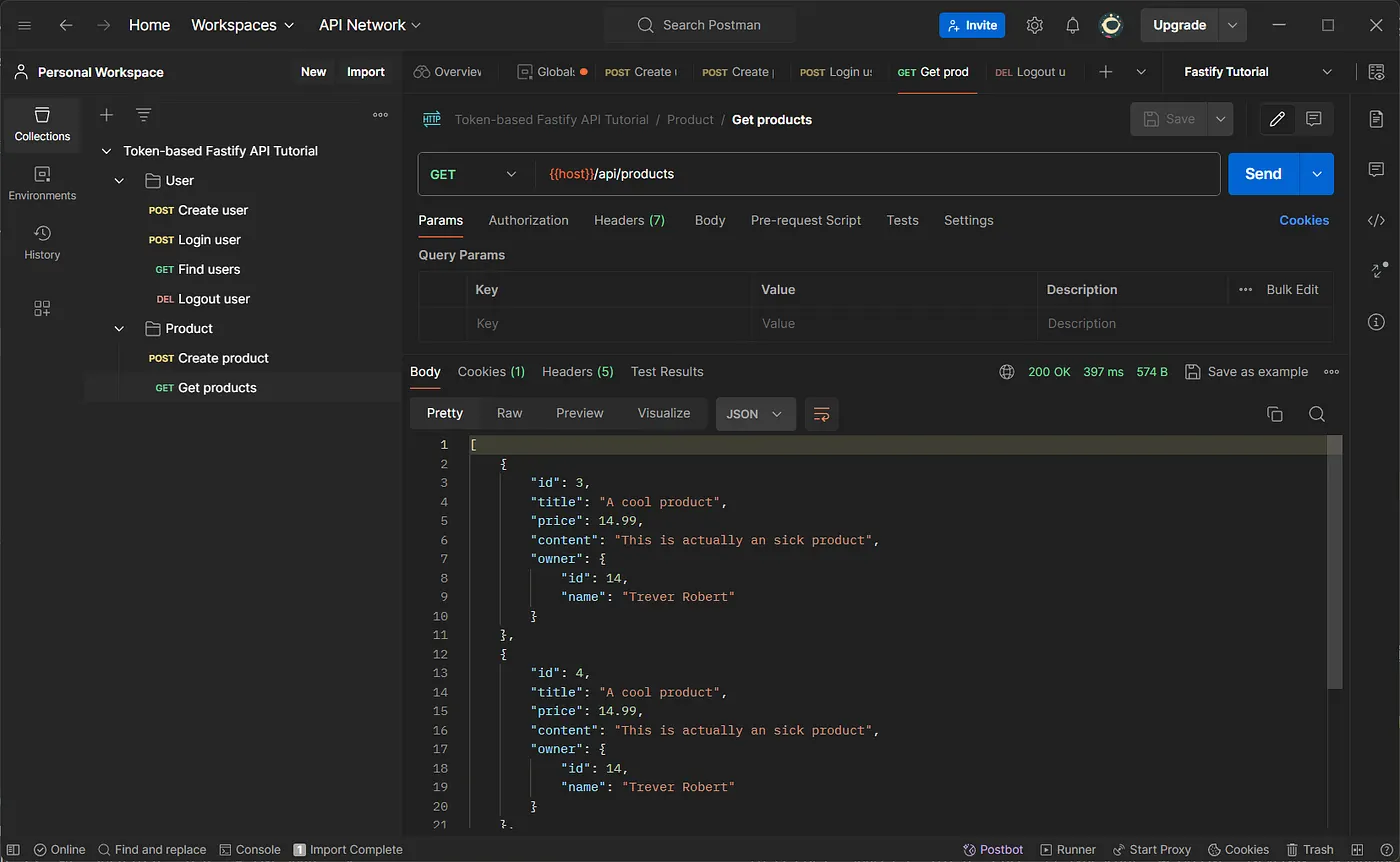Open the collections filter icon
The height and width of the screenshot is (862, 1400).
[144, 115]
